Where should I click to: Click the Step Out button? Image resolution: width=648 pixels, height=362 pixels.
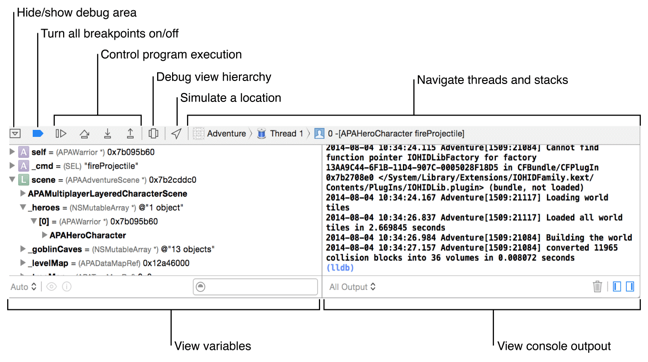coord(130,133)
